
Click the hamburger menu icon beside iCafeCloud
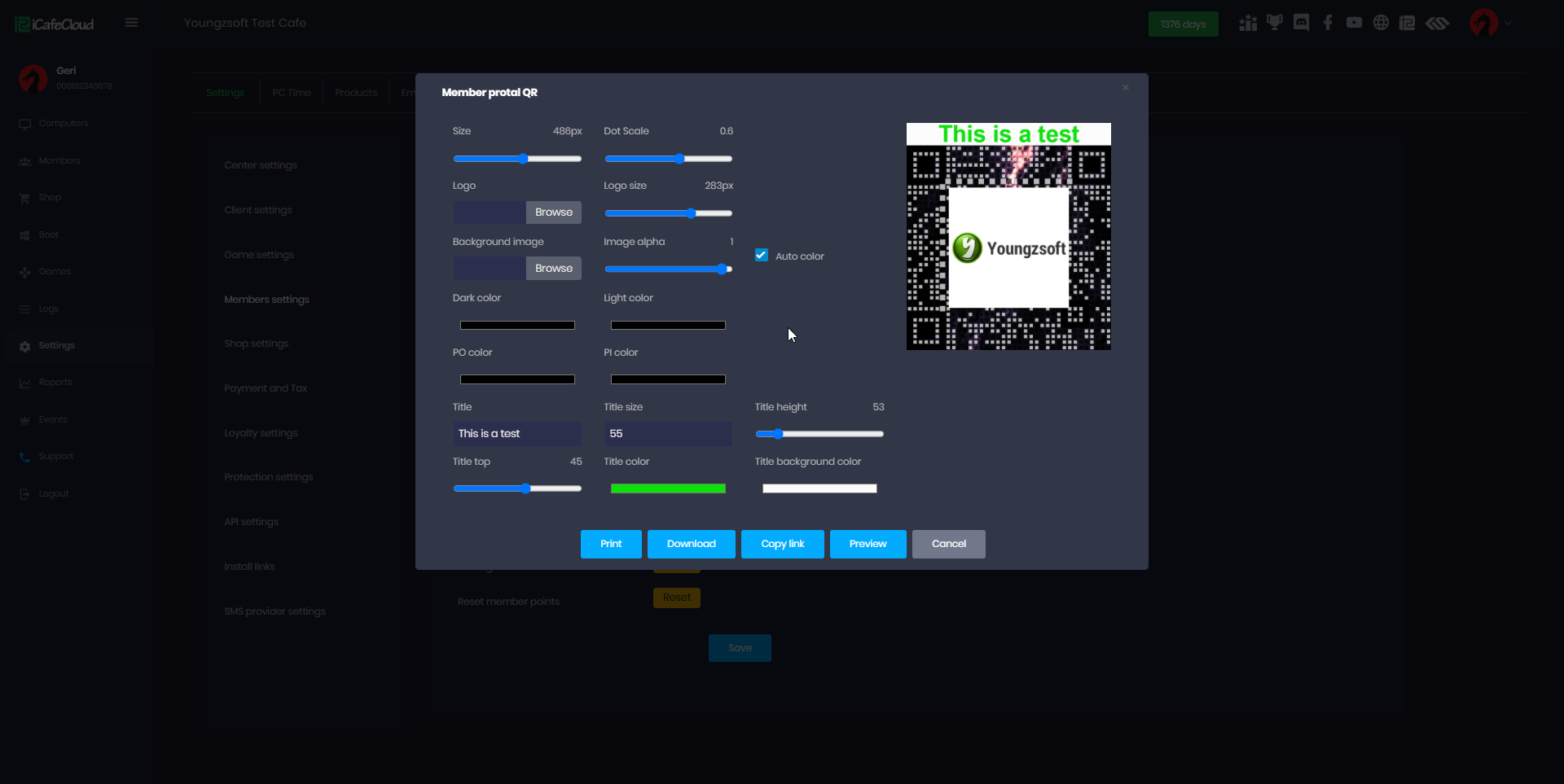coord(131,23)
